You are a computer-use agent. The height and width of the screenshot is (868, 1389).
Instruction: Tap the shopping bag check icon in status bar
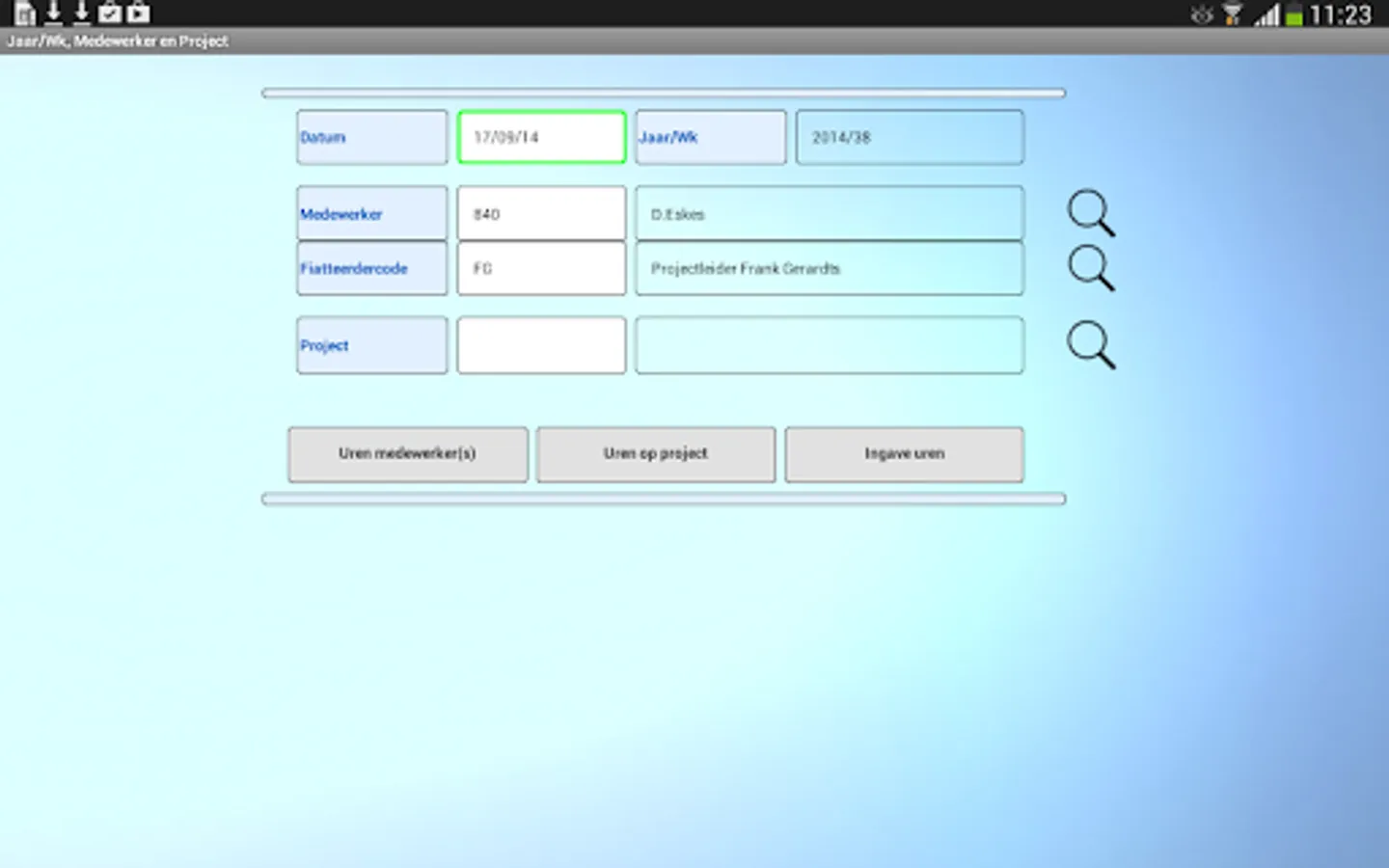[110, 13]
